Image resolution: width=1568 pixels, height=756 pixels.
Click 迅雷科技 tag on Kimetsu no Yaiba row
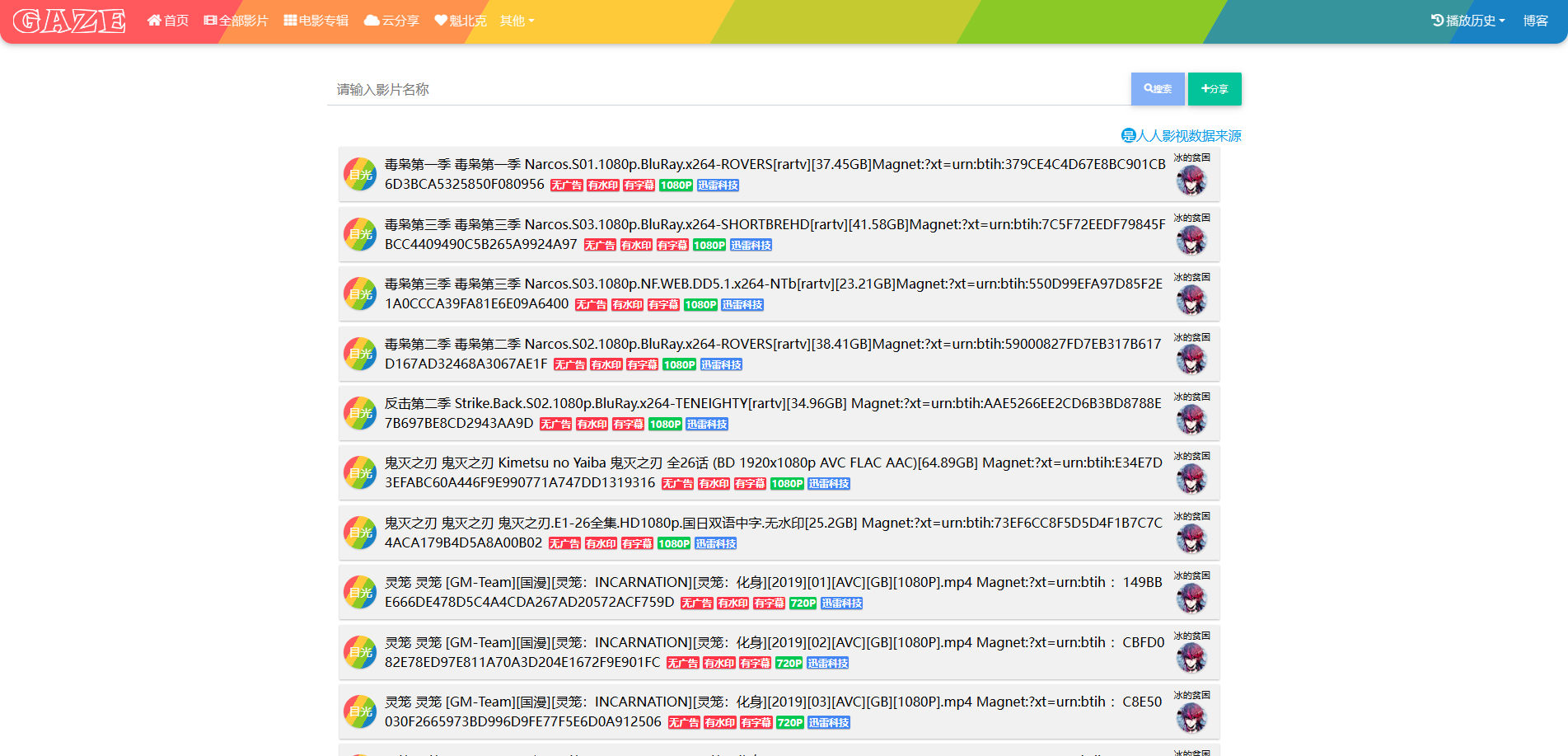pyautogui.click(x=829, y=484)
